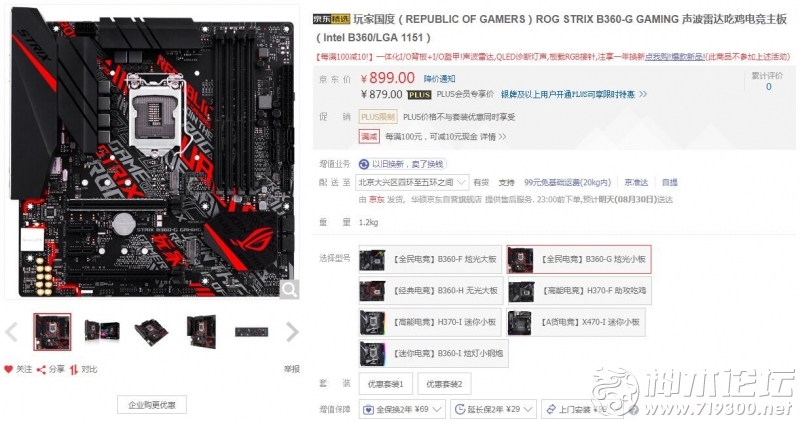Viewport: 800px width, 421px height.
Task: Click the heart 关注 follow icon
Action: 8,369
